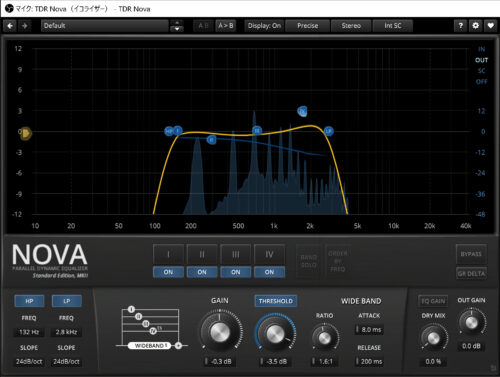The image size is (500, 377).
Task: Open settings via the gear icon
Action: (x=475, y=26)
